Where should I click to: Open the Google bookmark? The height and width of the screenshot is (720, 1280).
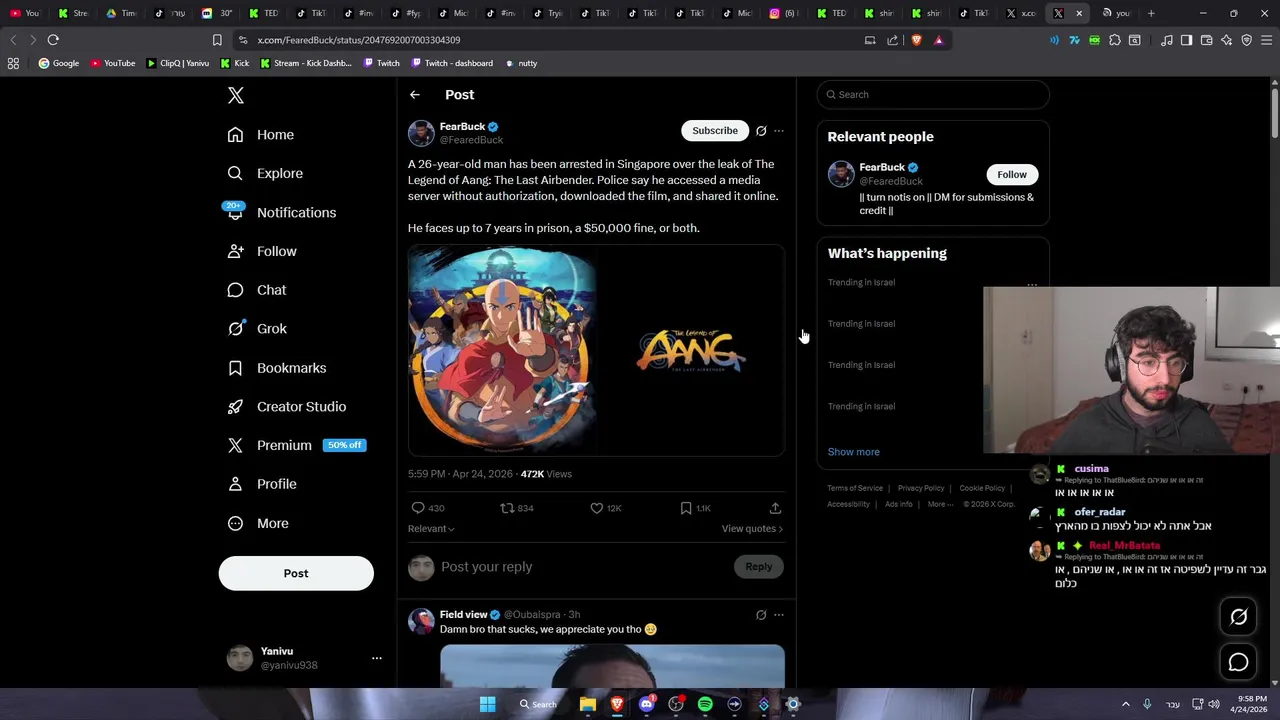(x=58, y=63)
